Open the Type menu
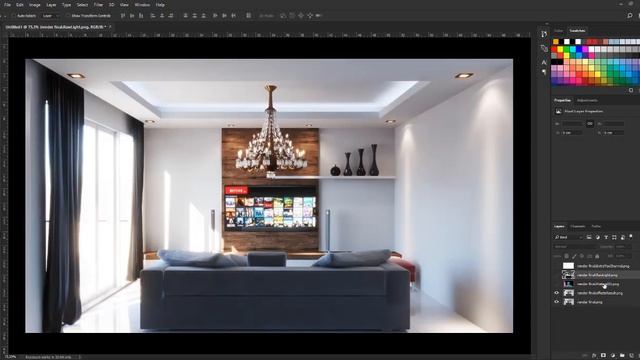 pos(67,5)
